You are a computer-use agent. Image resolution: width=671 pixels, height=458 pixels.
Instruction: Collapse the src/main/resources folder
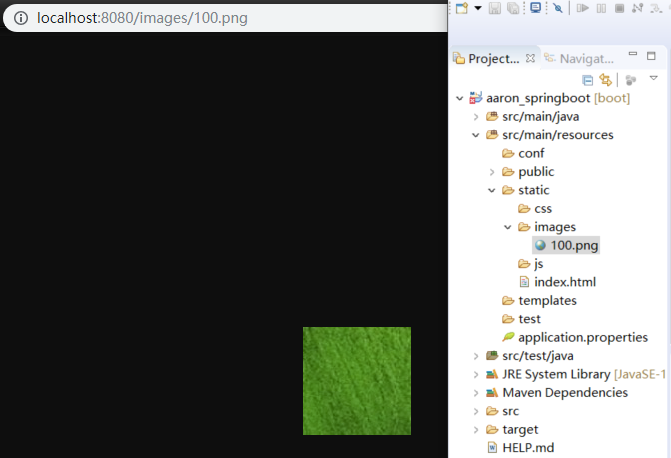point(476,135)
